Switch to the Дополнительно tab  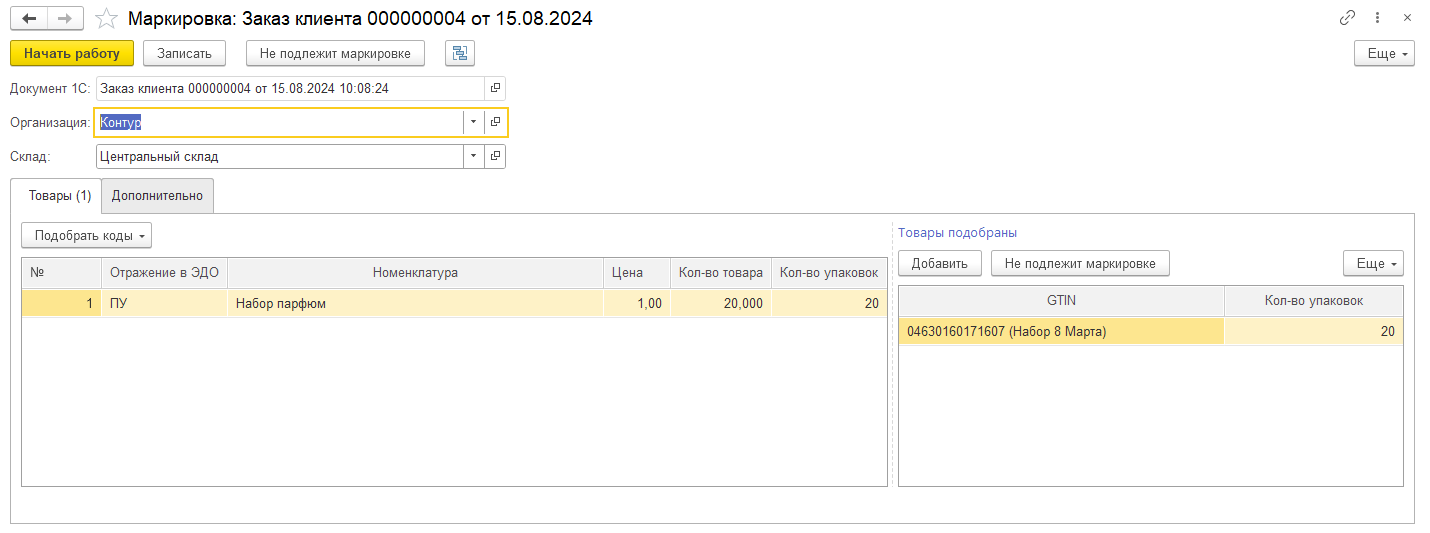click(157, 196)
